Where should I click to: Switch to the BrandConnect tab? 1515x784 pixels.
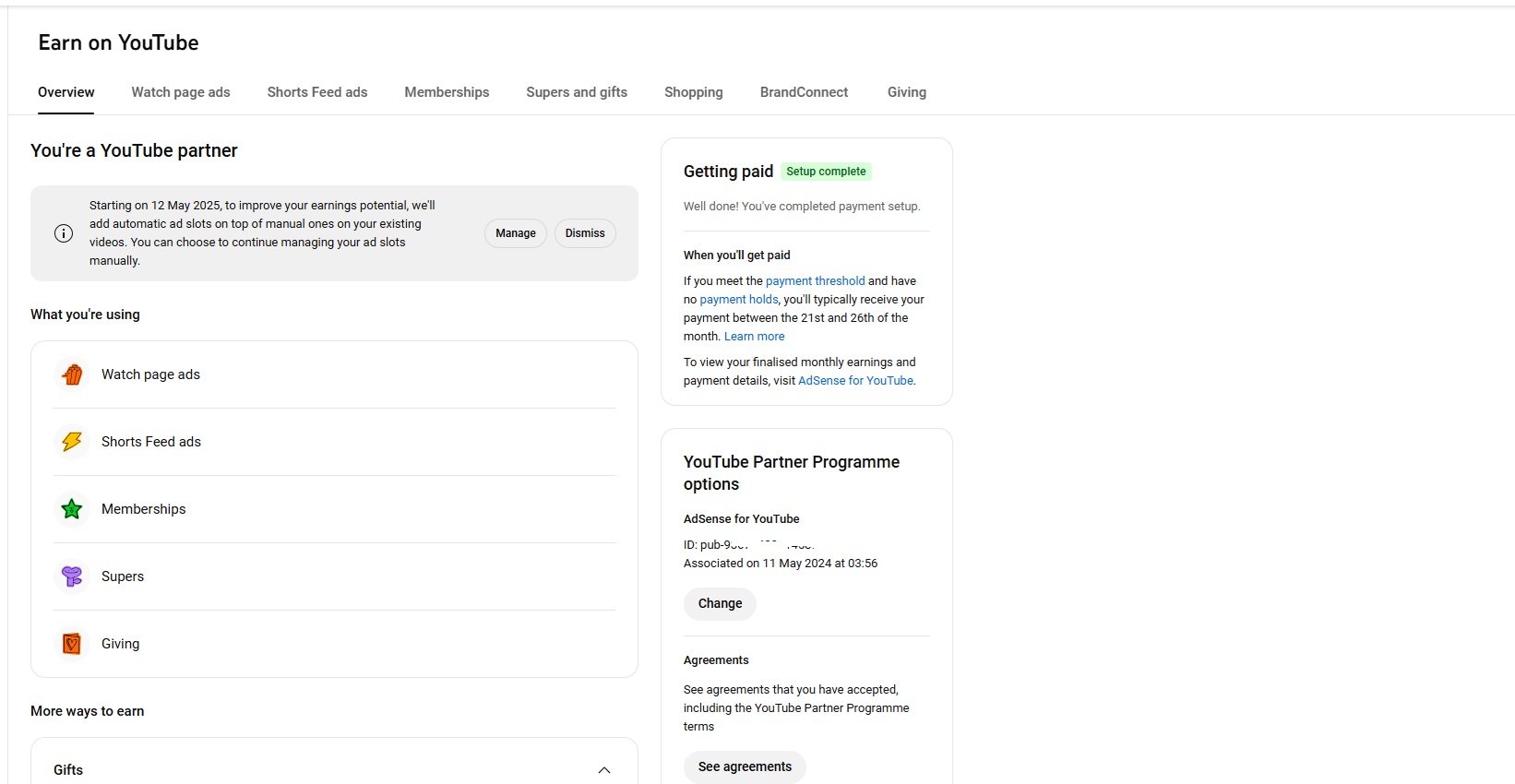[x=804, y=92]
